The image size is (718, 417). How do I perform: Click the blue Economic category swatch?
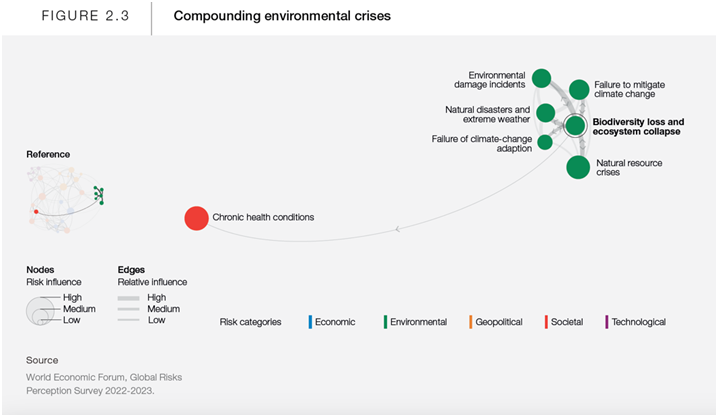click(x=311, y=322)
